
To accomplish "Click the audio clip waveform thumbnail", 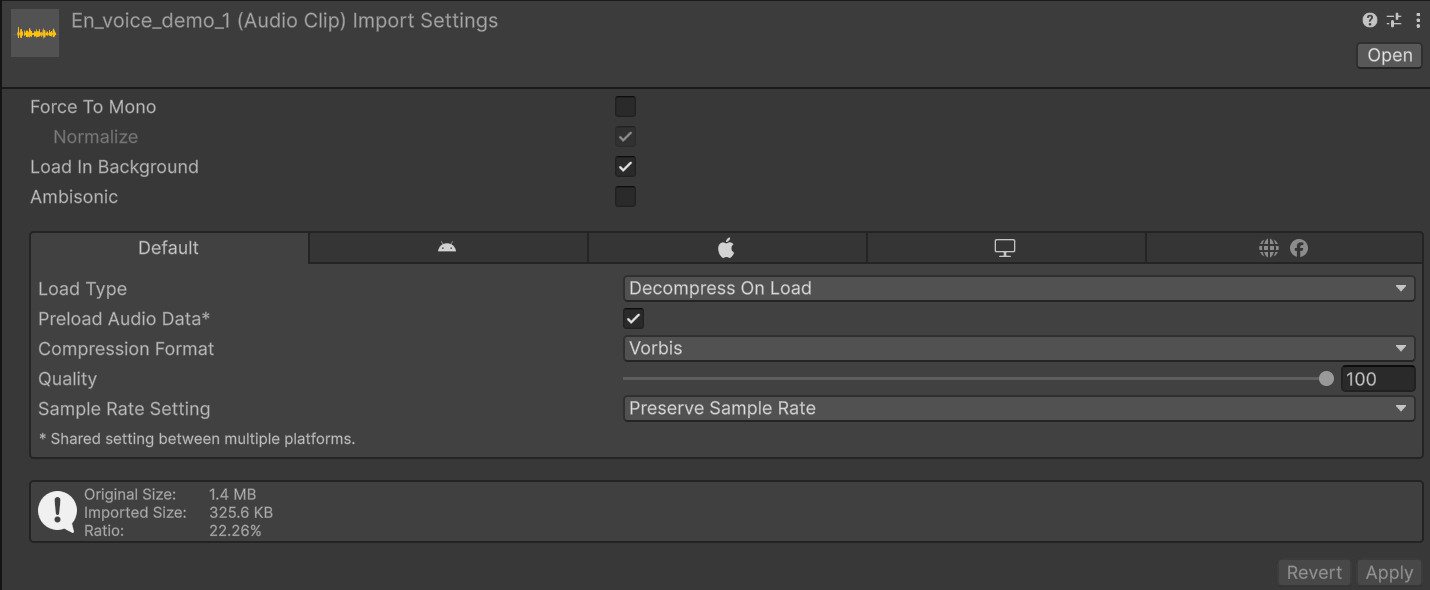I will (x=35, y=33).
